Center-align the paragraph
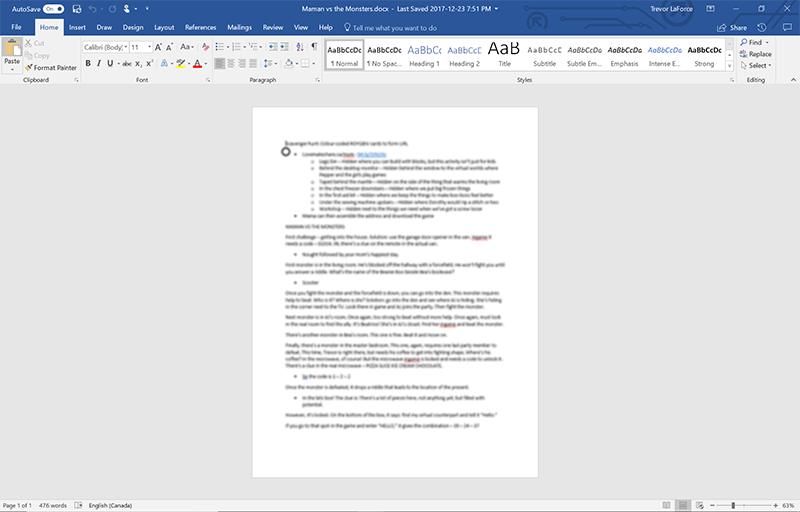Image resolution: width=800 pixels, height=512 pixels. coord(231,64)
